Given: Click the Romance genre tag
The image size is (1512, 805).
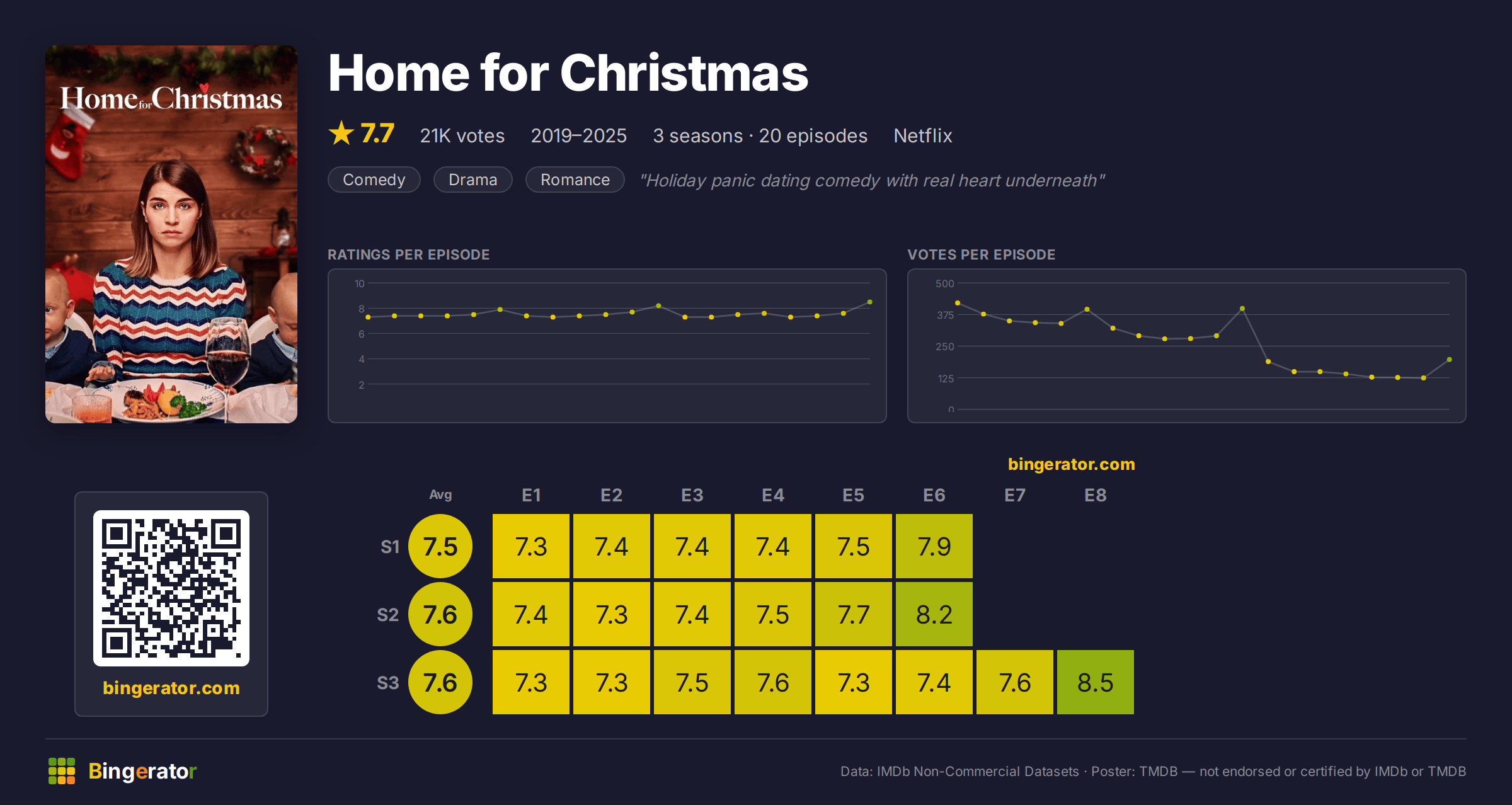Looking at the screenshot, I should pyautogui.click(x=575, y=180).
